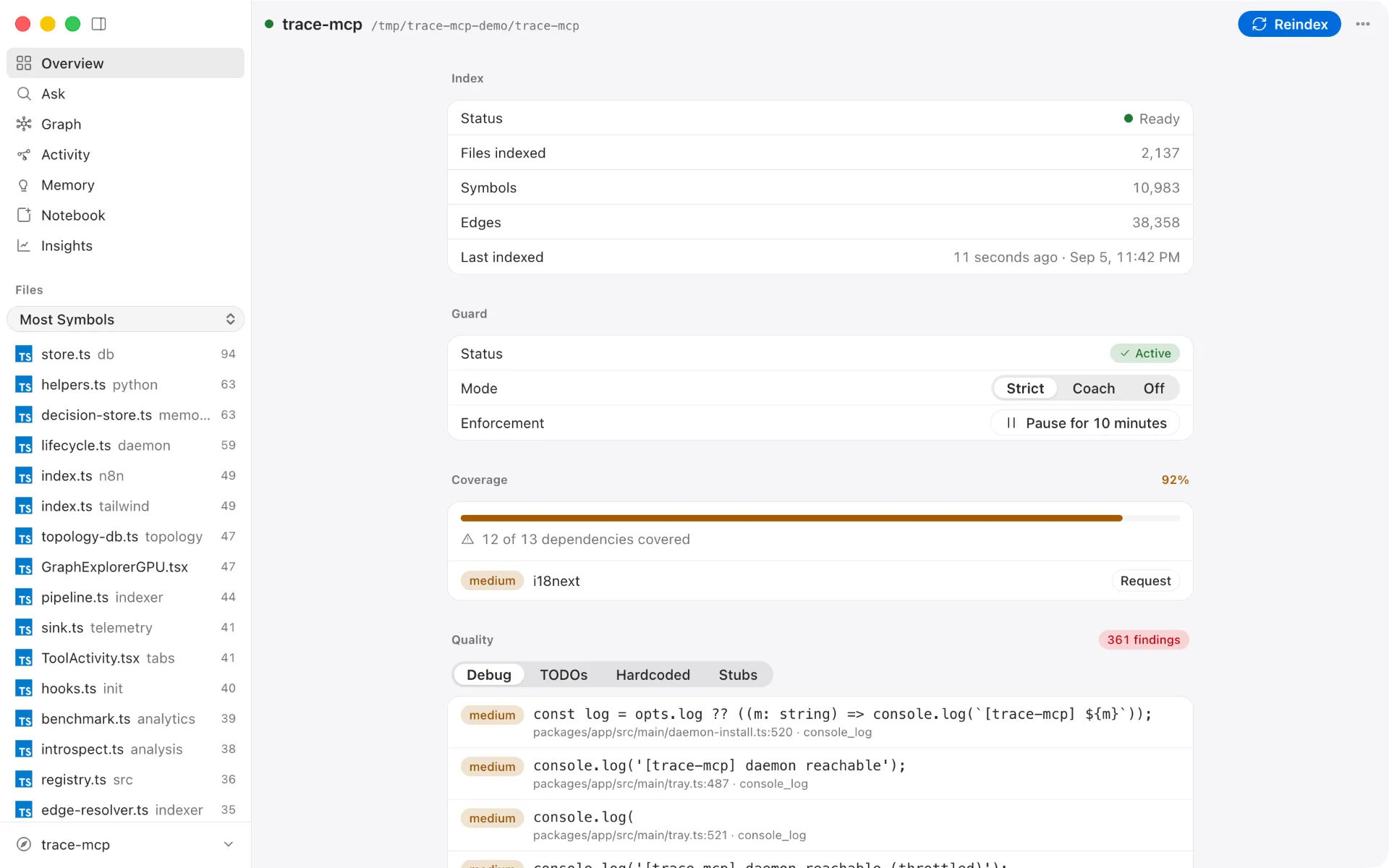Click the Ask magnifier icon
The width and height of the screenshot is (1389, 868).
pos(24,93)
